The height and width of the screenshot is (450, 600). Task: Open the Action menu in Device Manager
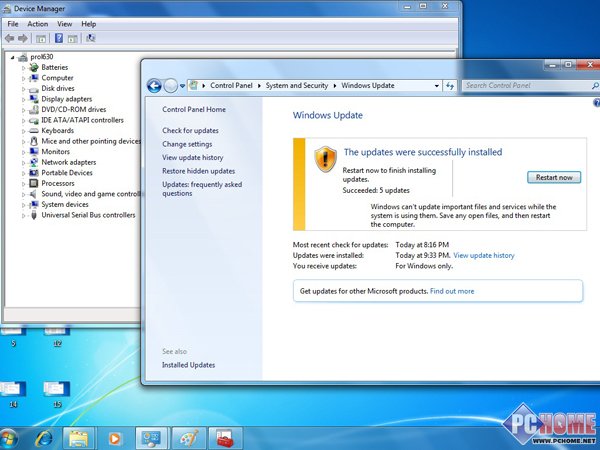point(38,24)
